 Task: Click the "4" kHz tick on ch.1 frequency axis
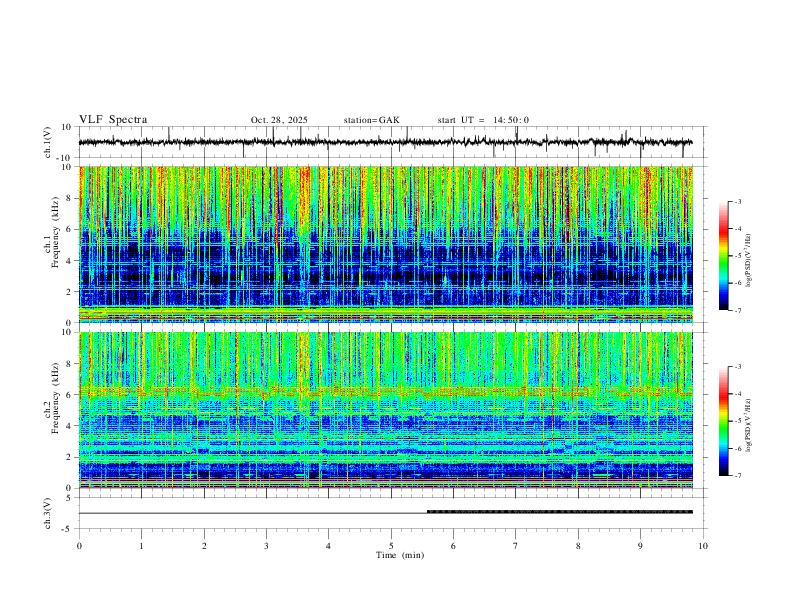[70, 261]
